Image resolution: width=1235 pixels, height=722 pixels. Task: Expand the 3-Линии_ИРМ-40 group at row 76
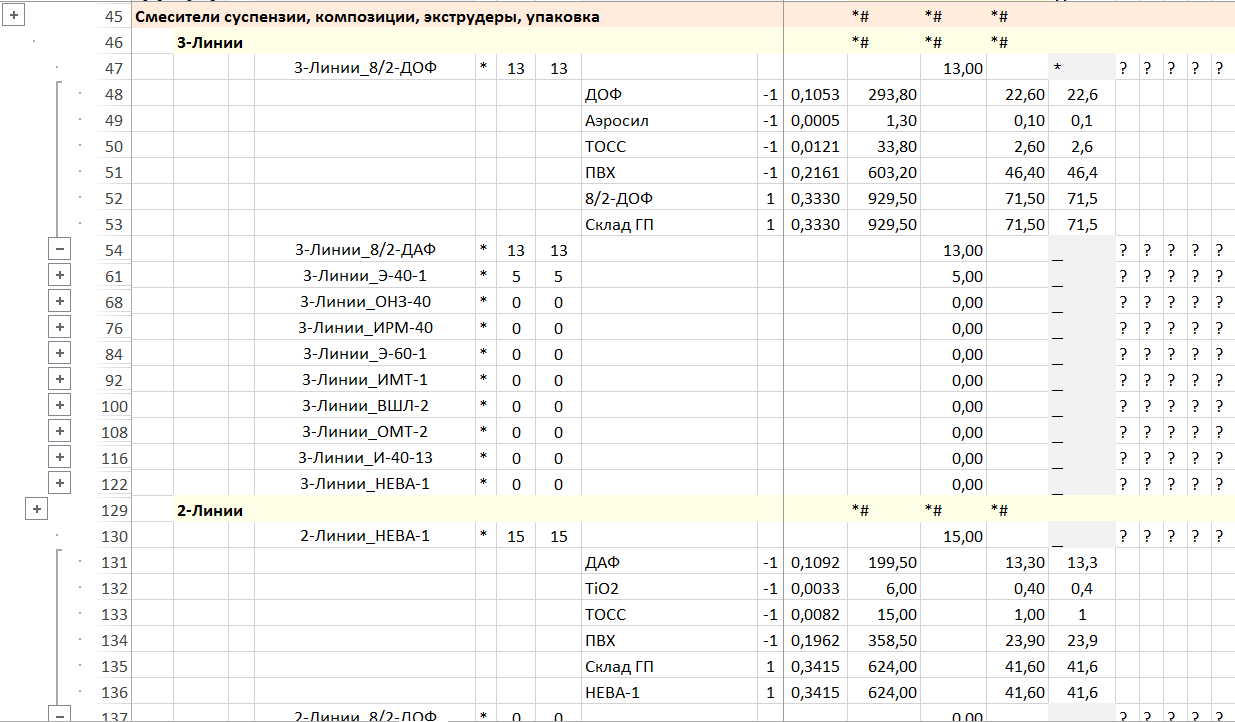tap(60, 328)
